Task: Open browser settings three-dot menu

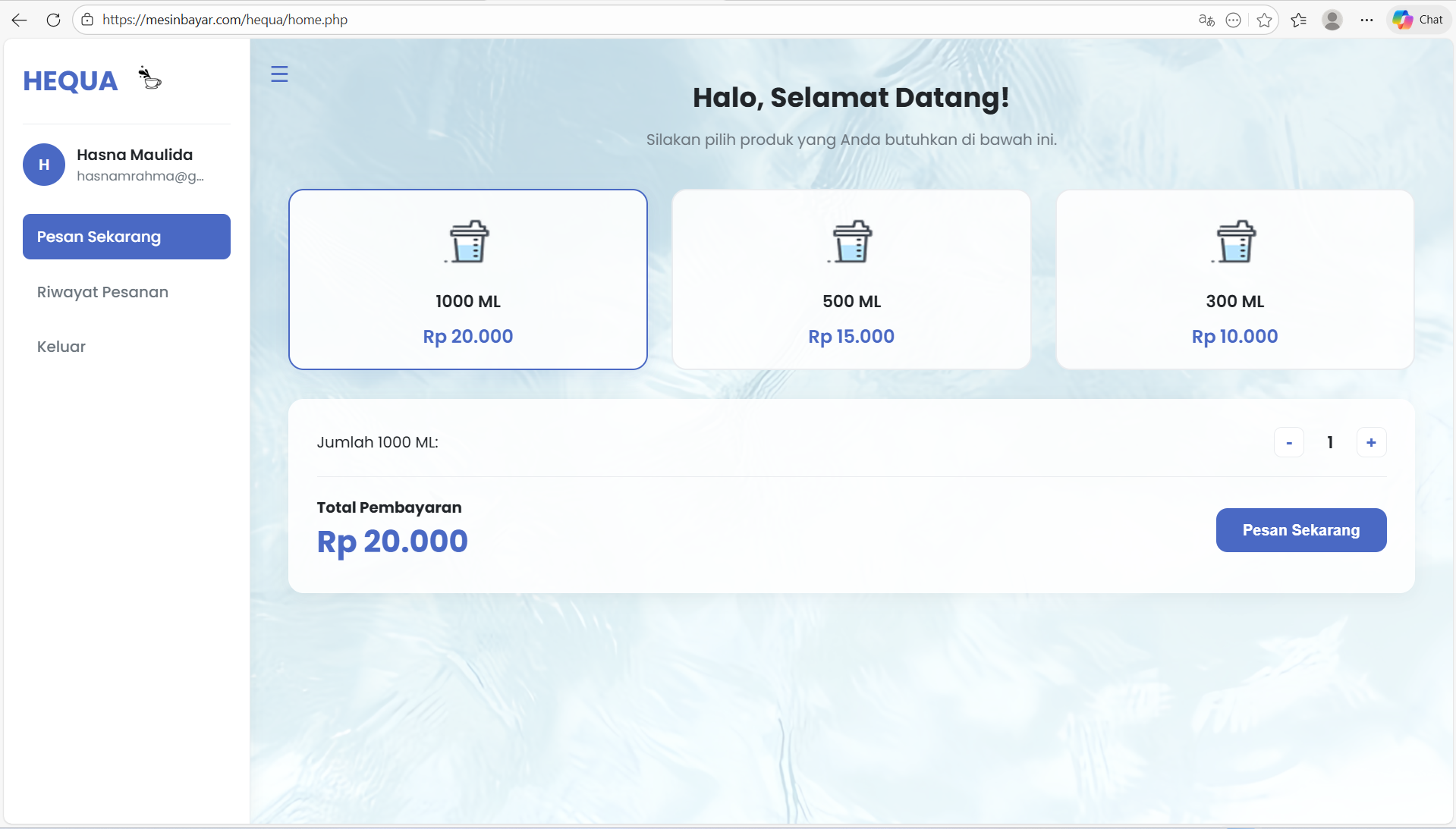Action: point(1366,20)
